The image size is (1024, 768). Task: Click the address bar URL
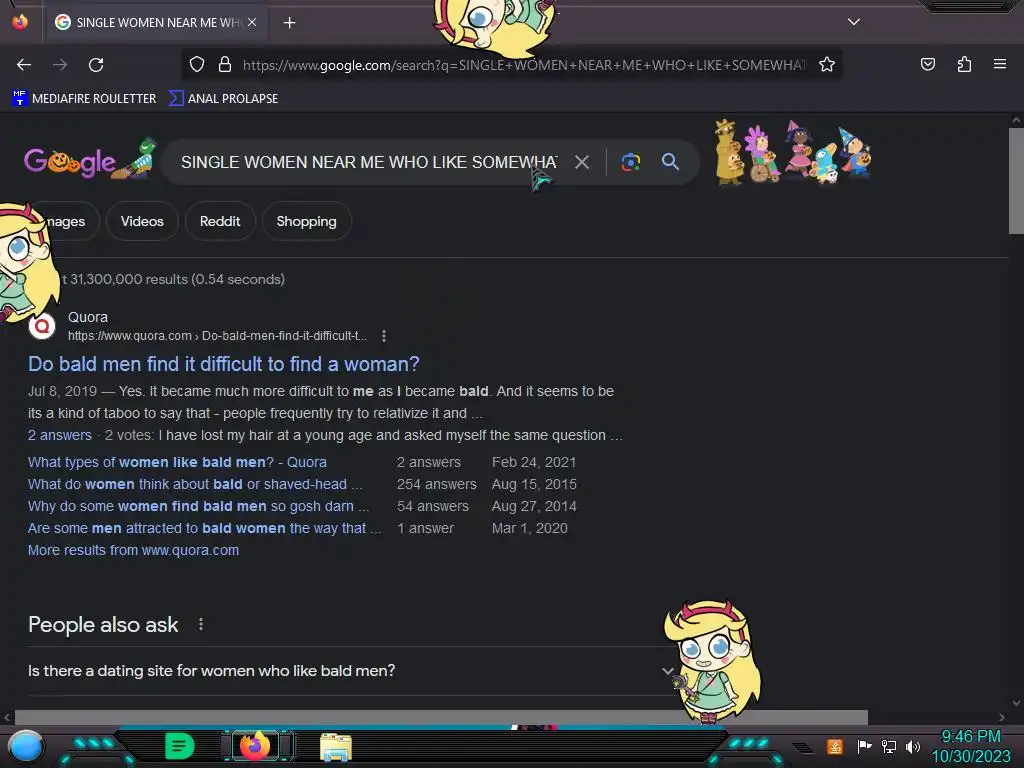pyautogui.click(x=524, y=65)
